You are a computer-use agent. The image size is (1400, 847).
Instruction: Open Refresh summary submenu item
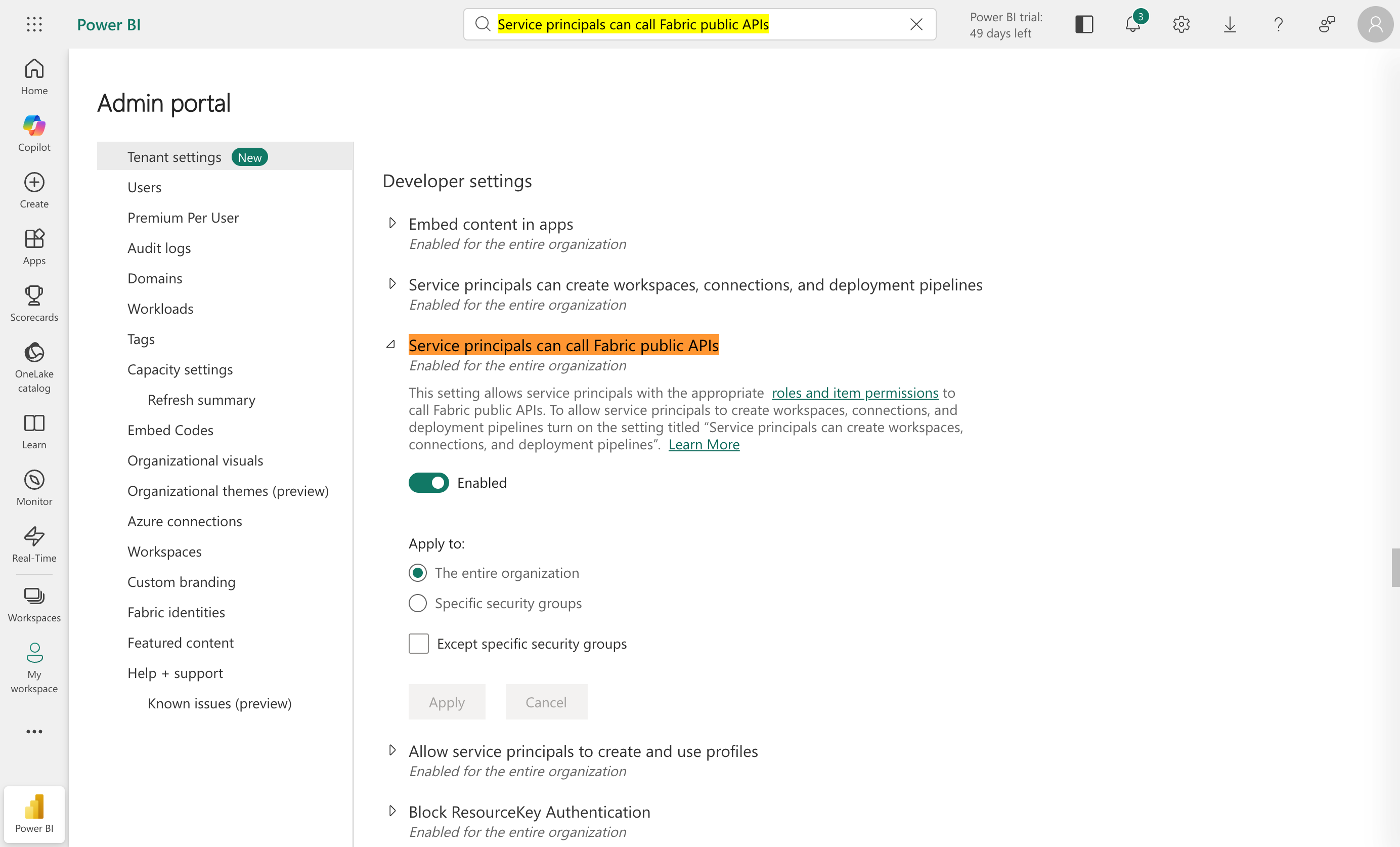[x=202, y=400]
